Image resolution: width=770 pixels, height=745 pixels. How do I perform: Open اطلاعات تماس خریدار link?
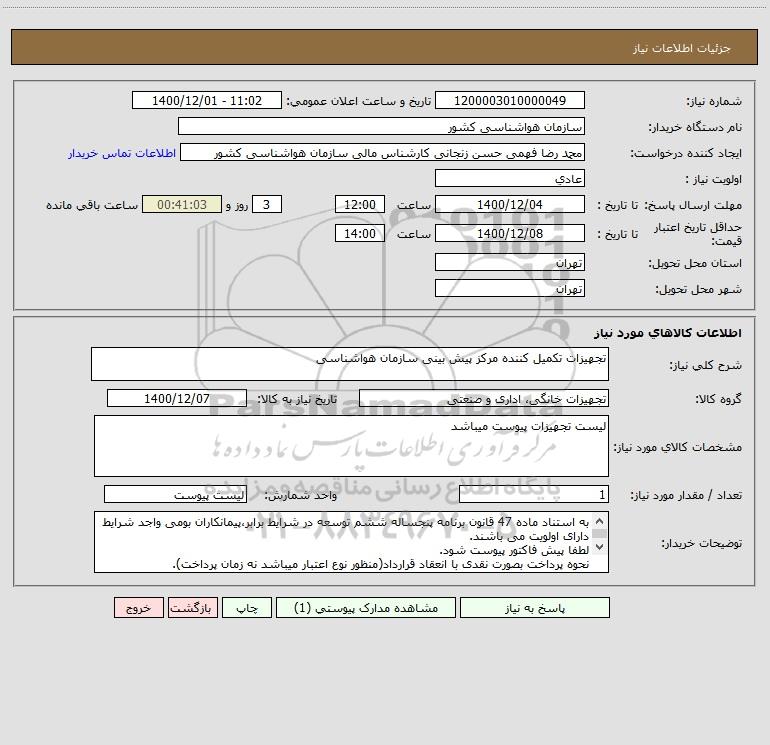[122, 153]
